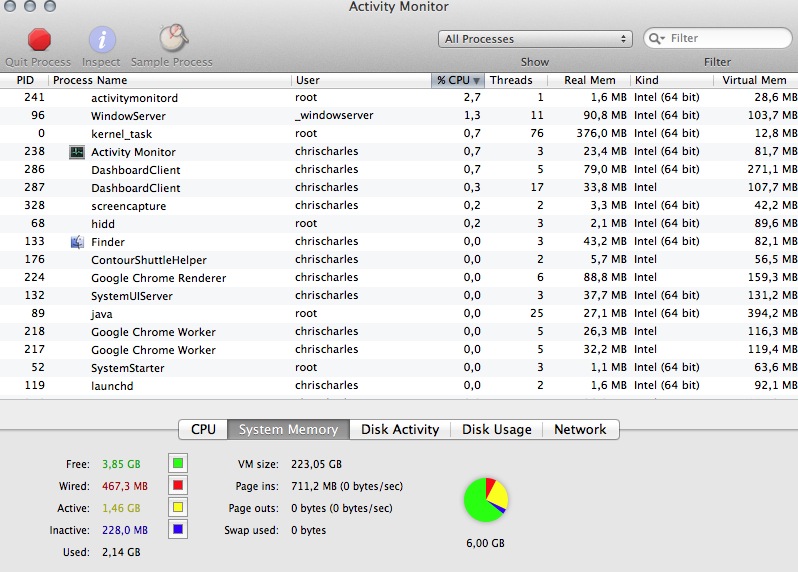
Task: Select the ContourShuttleHelper process row
Action: pos(399,260)
